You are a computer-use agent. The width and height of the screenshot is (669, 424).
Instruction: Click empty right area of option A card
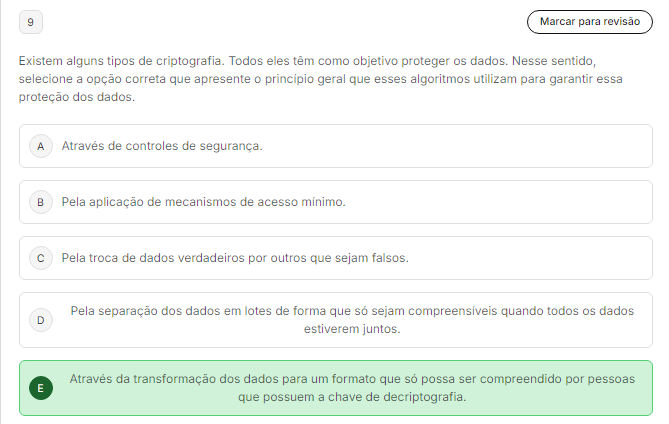click(x=500, y=146)
